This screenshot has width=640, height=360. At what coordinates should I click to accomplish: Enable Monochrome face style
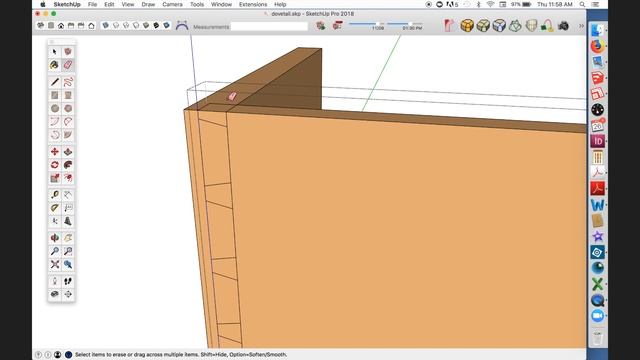pyautogui.click(x=167, y=25)
